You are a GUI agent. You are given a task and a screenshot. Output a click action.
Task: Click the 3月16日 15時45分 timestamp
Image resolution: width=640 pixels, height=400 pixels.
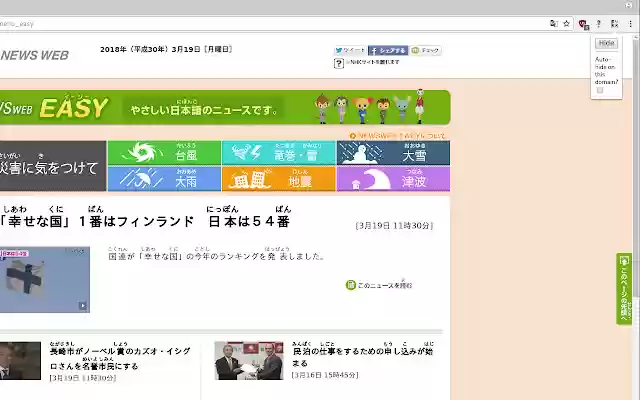tap(325, 375)
